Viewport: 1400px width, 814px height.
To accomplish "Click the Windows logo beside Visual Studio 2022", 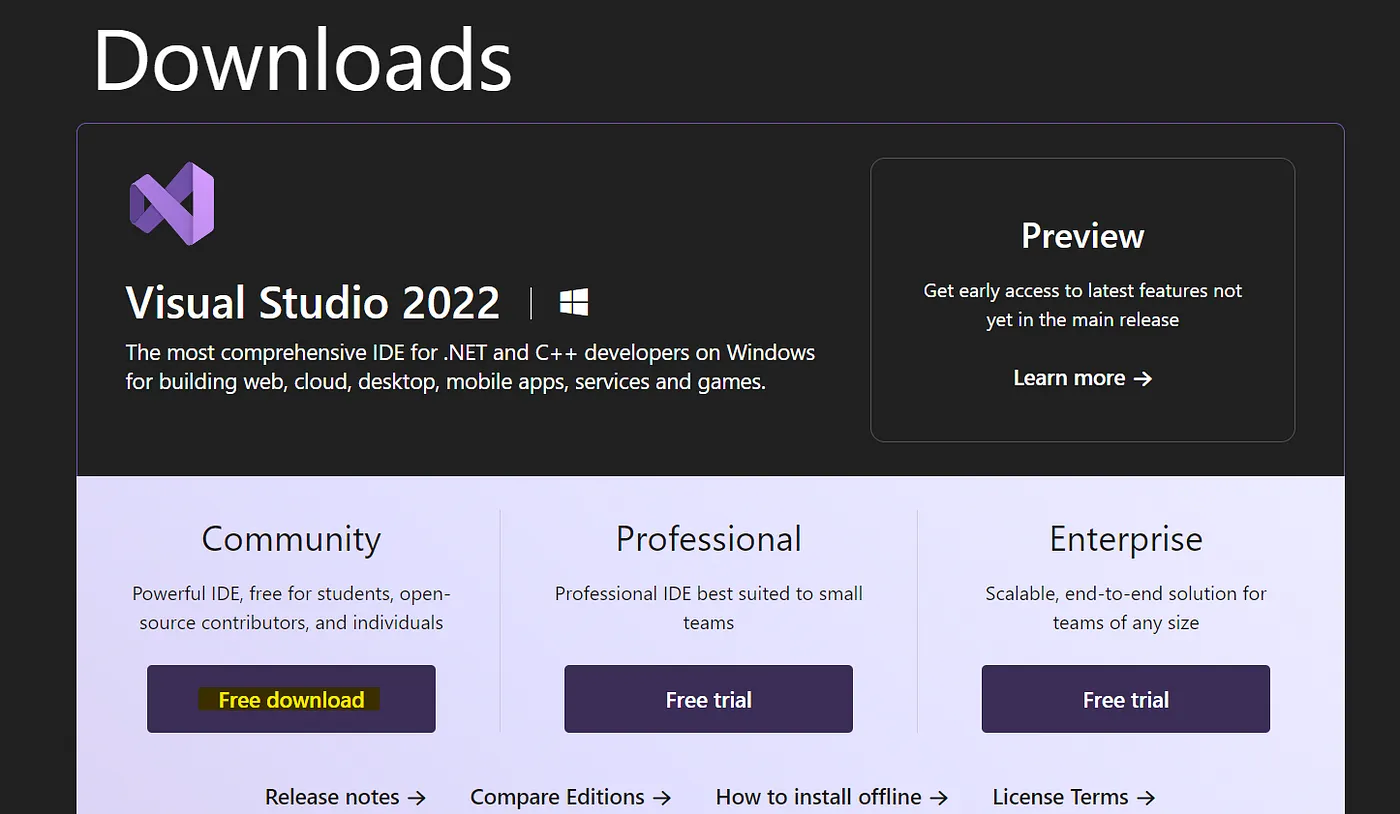I will 574,302.
